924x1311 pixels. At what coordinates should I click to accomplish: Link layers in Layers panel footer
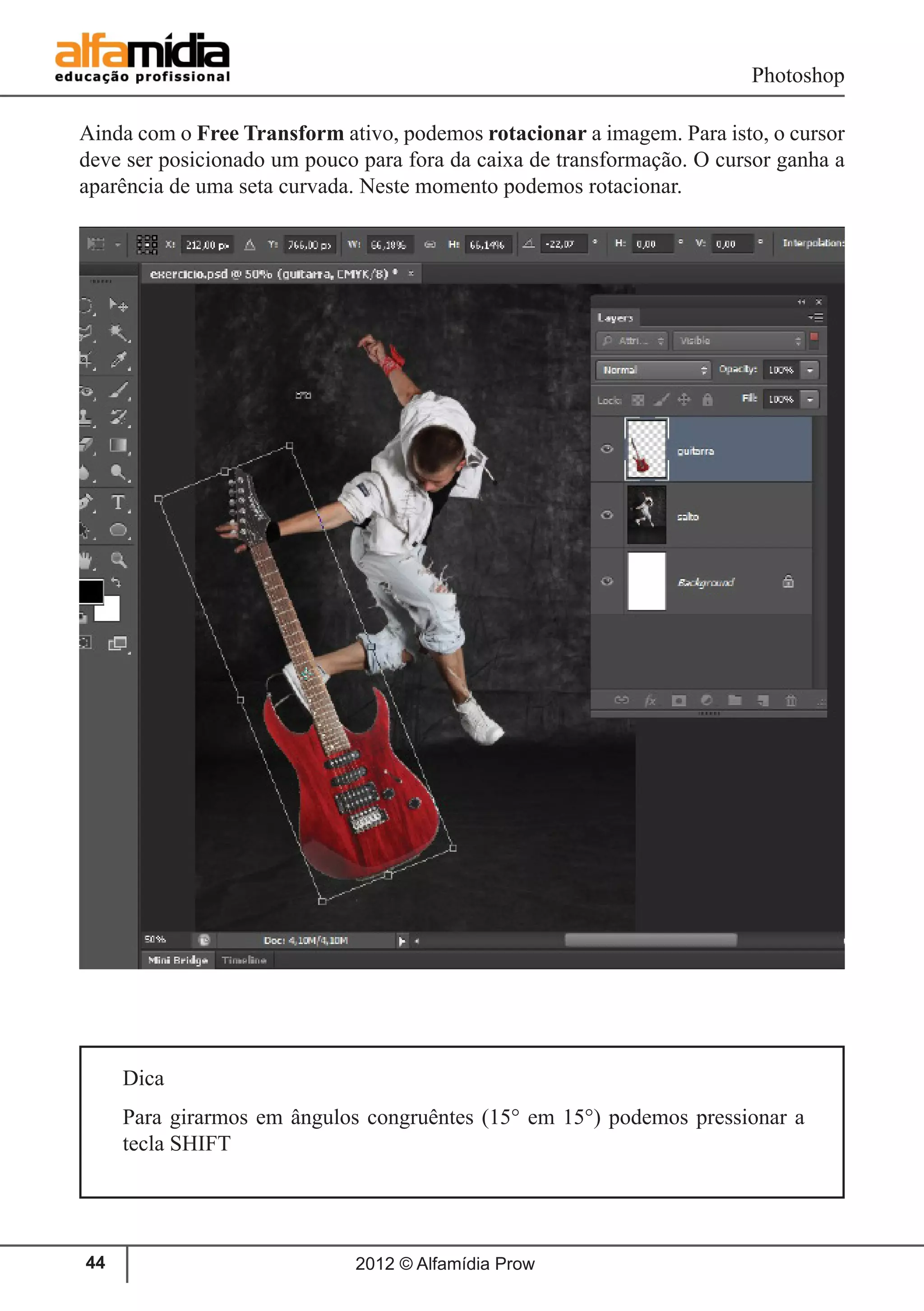click(621, 700)
